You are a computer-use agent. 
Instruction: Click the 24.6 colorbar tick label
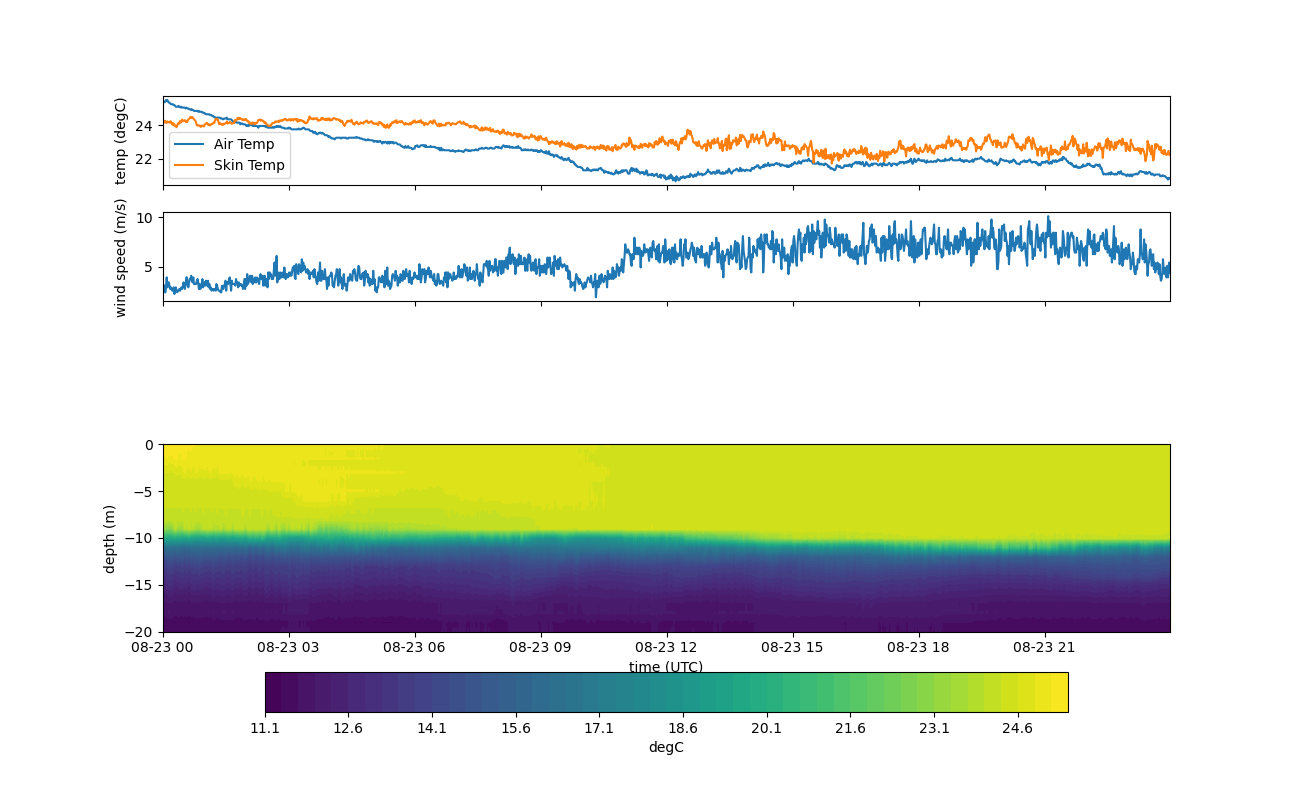[x=1017, y=729]
